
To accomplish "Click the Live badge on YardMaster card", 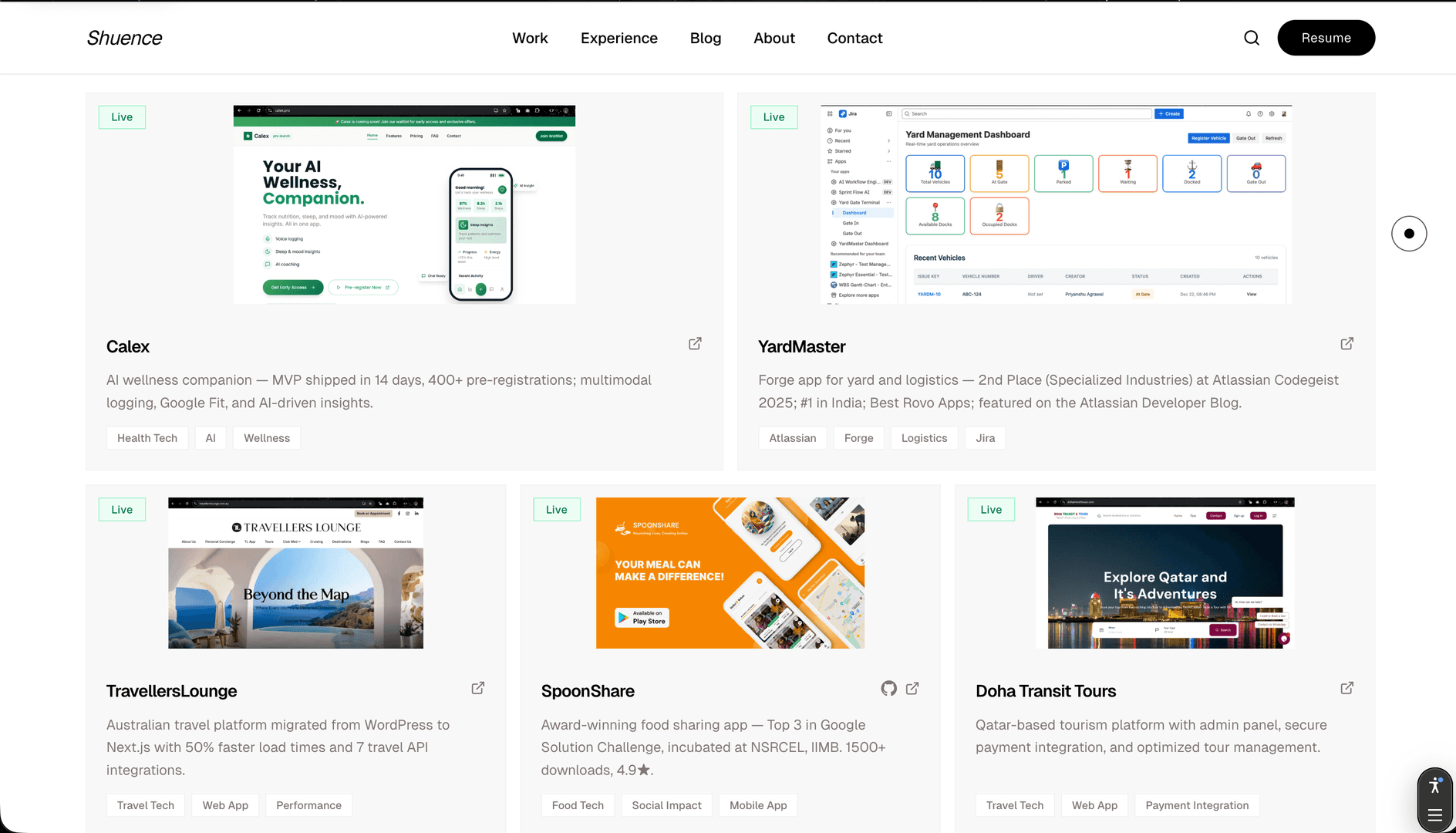I will [773, 117].
